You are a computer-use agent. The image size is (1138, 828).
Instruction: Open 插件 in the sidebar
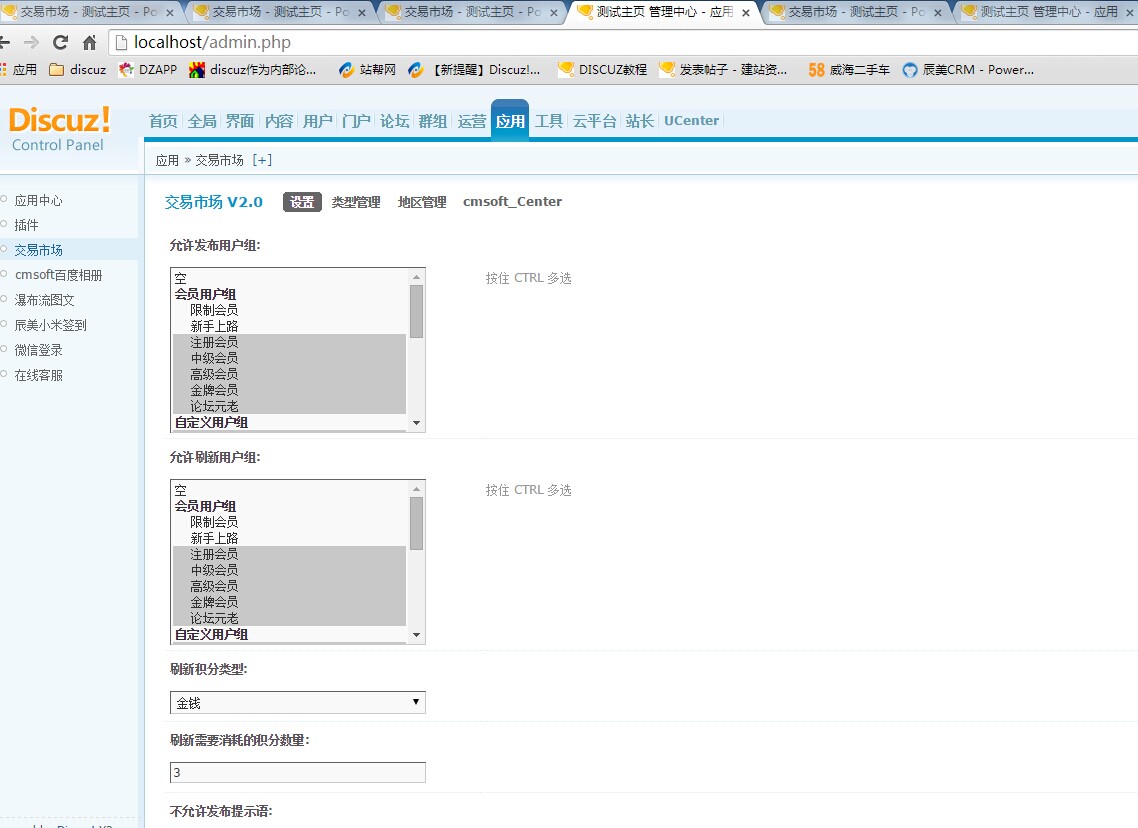[x=26, y=225]
